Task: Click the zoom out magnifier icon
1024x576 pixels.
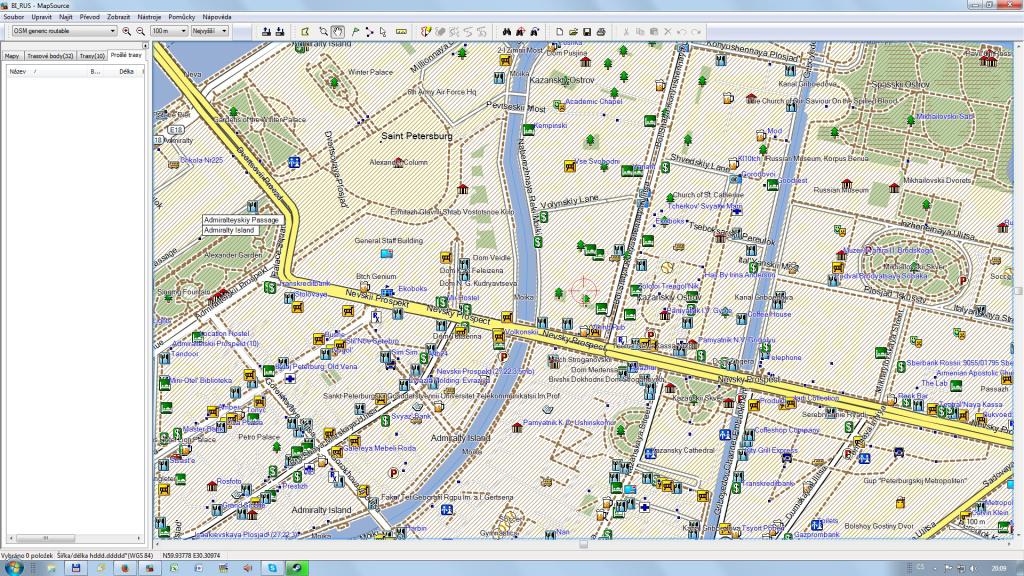Action: click(x=140, y=31)
